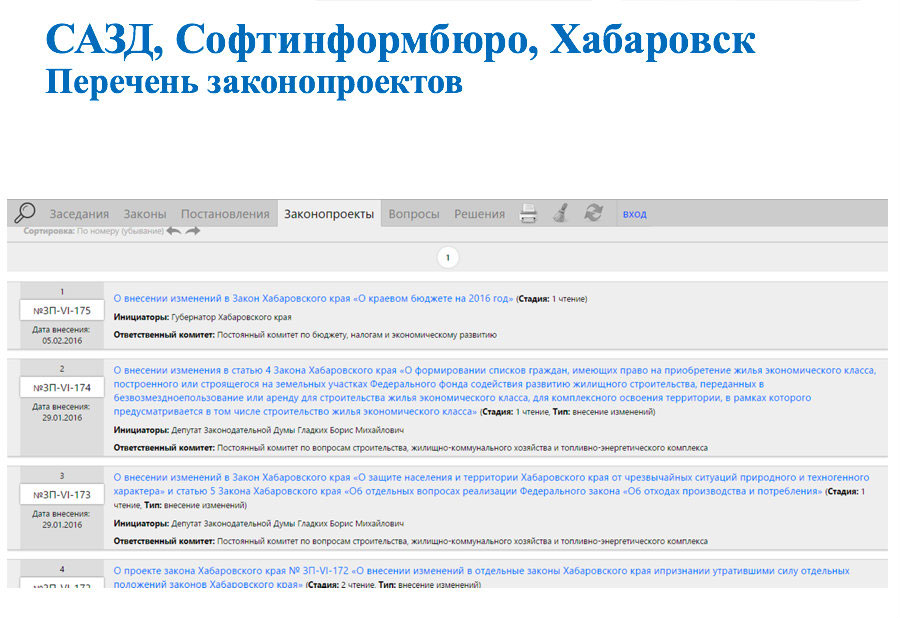Click the refresh arrows icon
This screenshot has width=900, height=618.
pyautogui.click(x=594, y=213)
